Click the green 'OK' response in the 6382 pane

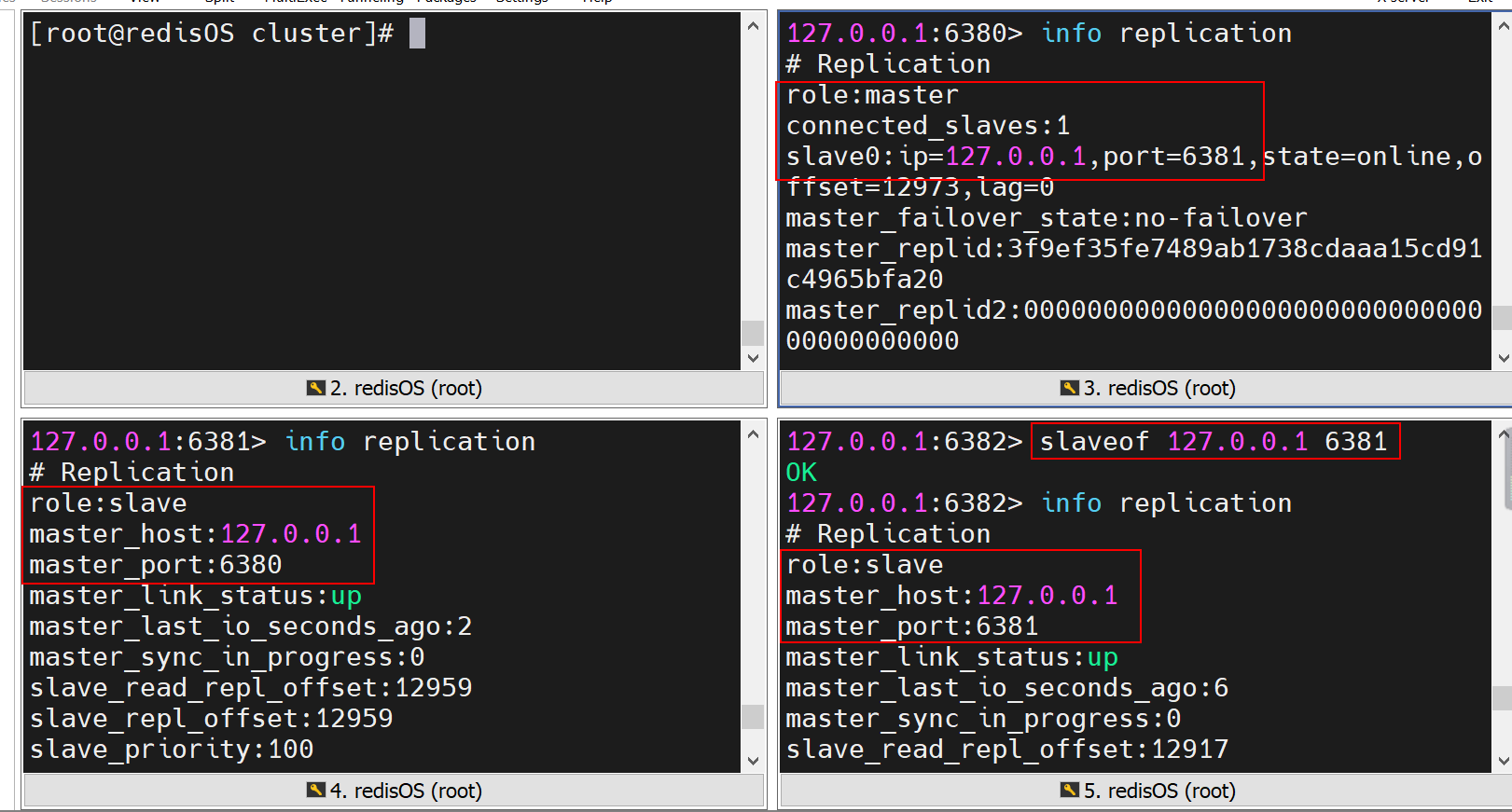[801, 473]
